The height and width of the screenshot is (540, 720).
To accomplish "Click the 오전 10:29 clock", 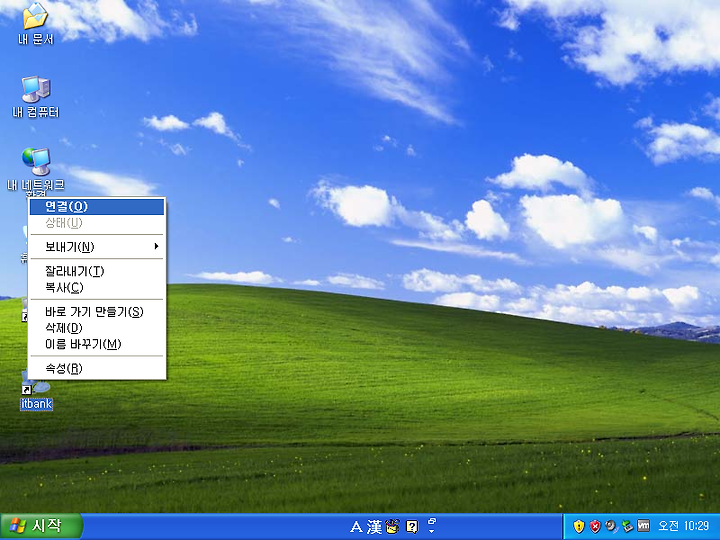I will click(x=684, y=526).
